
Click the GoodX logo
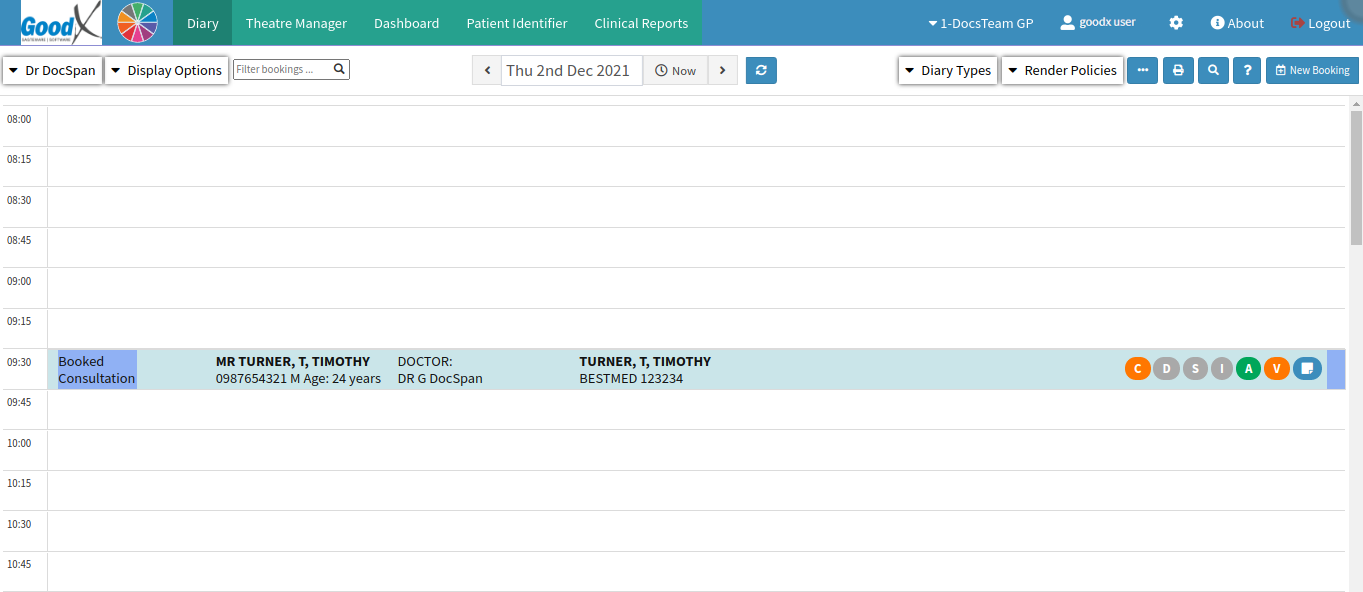(61, 23)
